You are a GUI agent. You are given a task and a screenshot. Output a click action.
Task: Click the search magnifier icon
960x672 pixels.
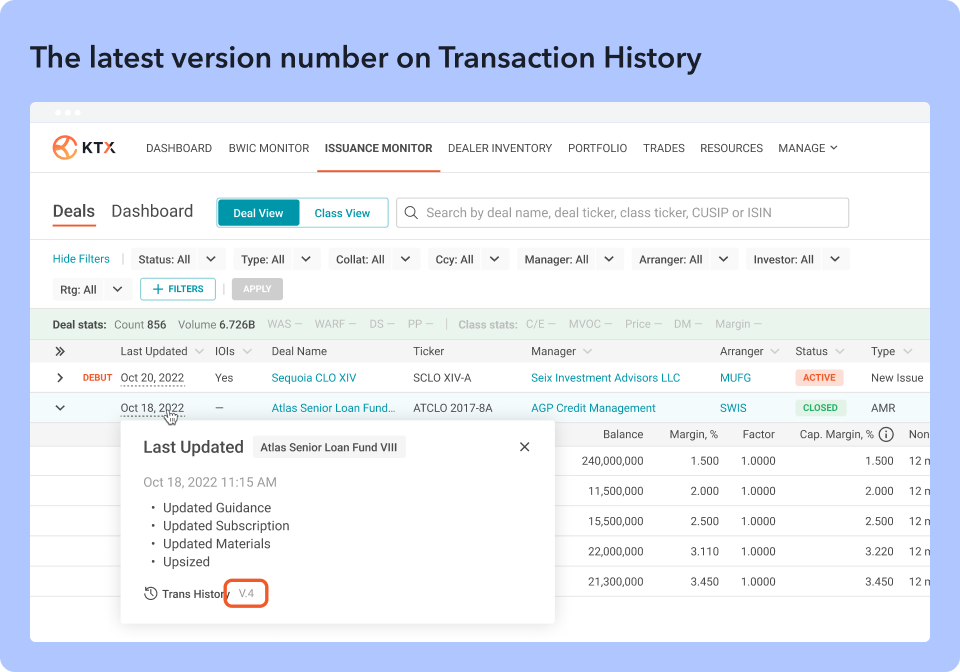click(411, 213)
